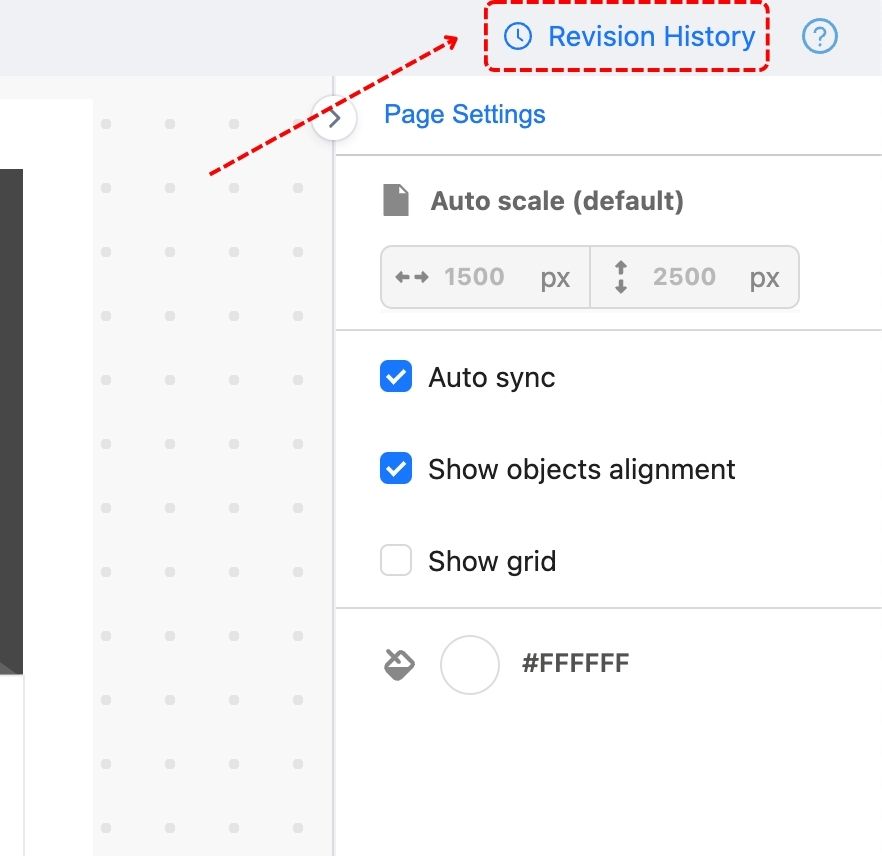Click the white background color swatch
This screenshot has height=856, width=882.
click(469, 665)
